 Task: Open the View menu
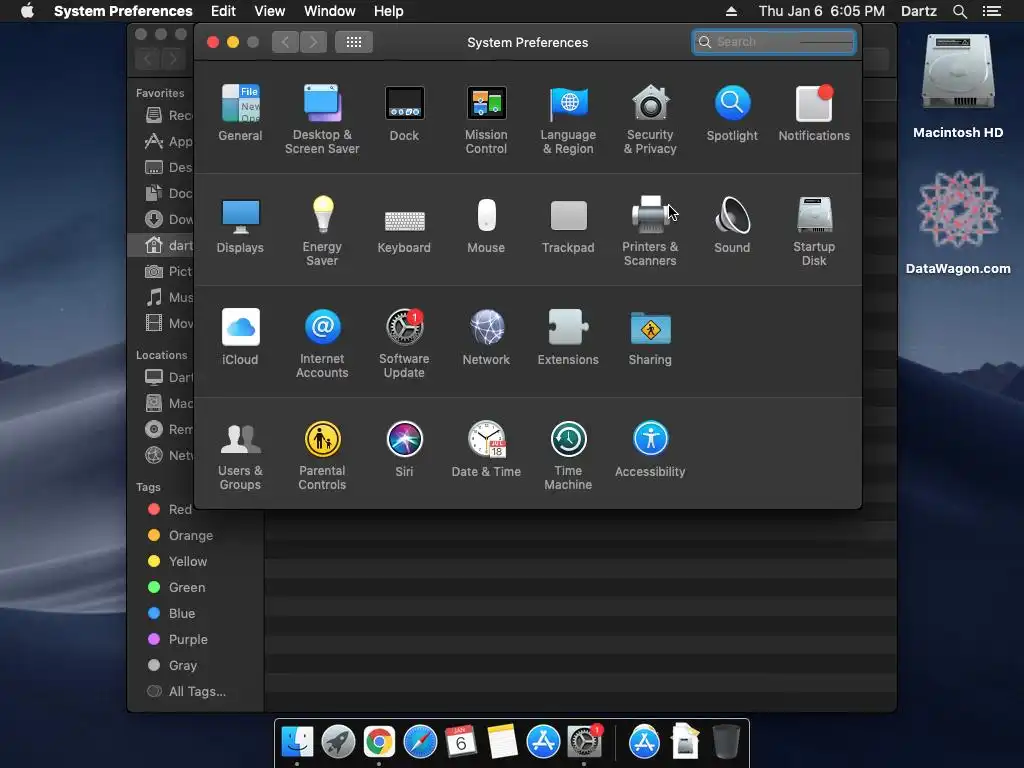point(270,11)
